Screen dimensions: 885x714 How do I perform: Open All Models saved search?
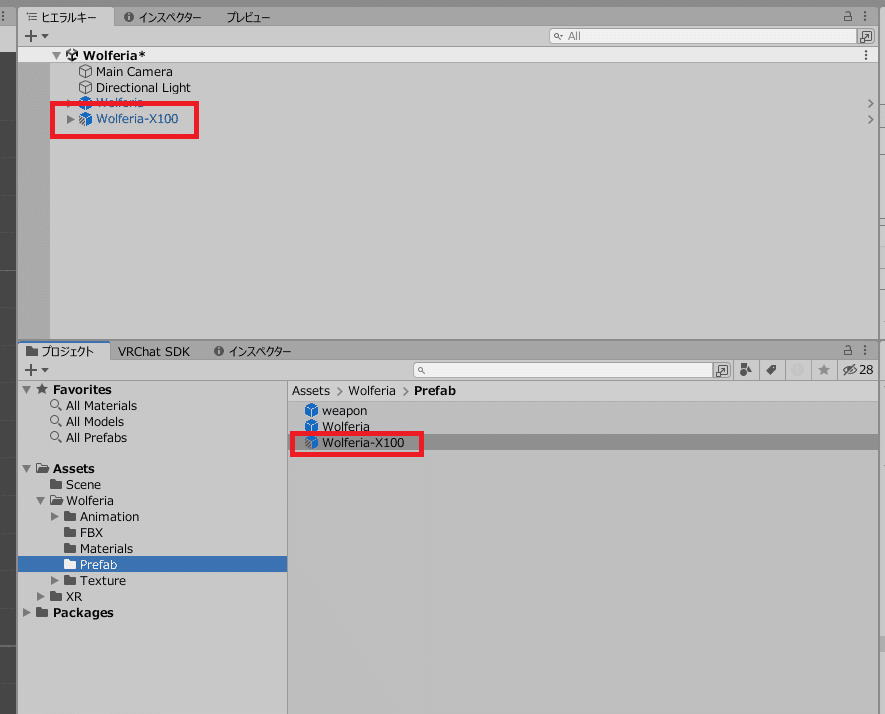click(x=95, y=422)
